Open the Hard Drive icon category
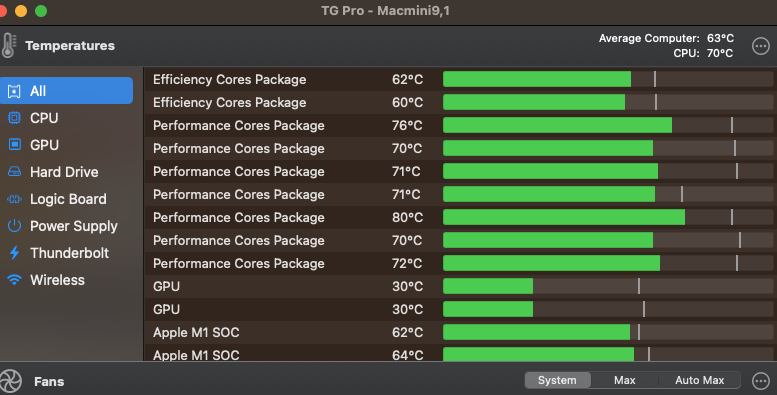The image size is (777, 395). click(14, 171)
